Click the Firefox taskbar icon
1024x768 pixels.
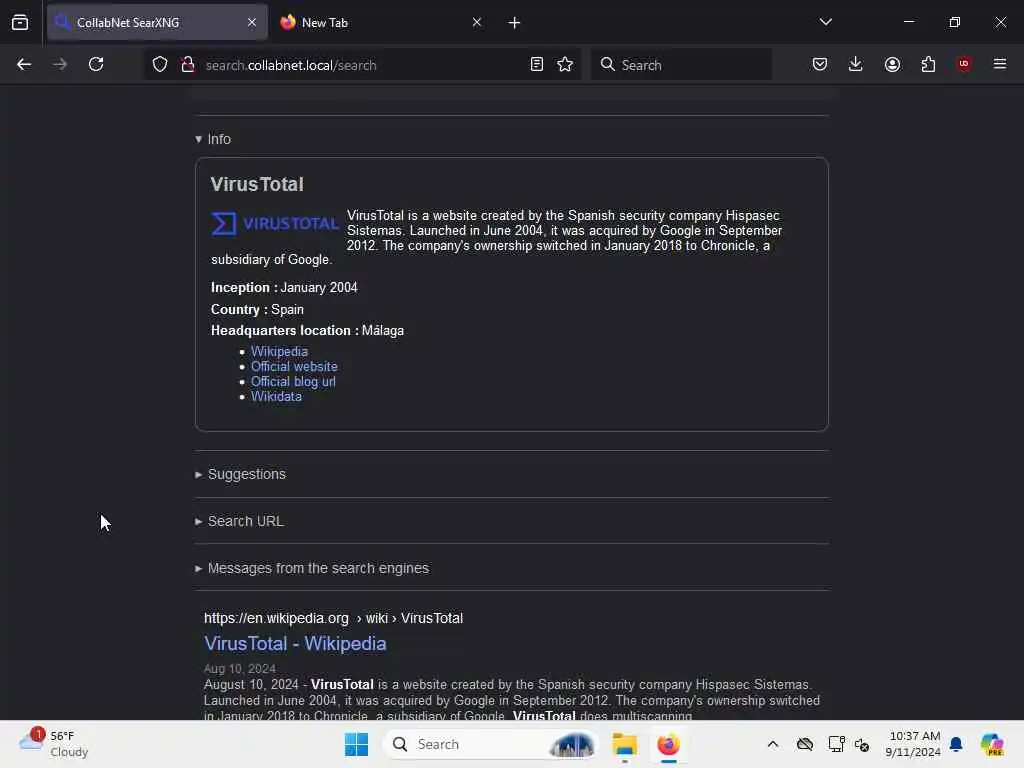[x=669, y=744]
